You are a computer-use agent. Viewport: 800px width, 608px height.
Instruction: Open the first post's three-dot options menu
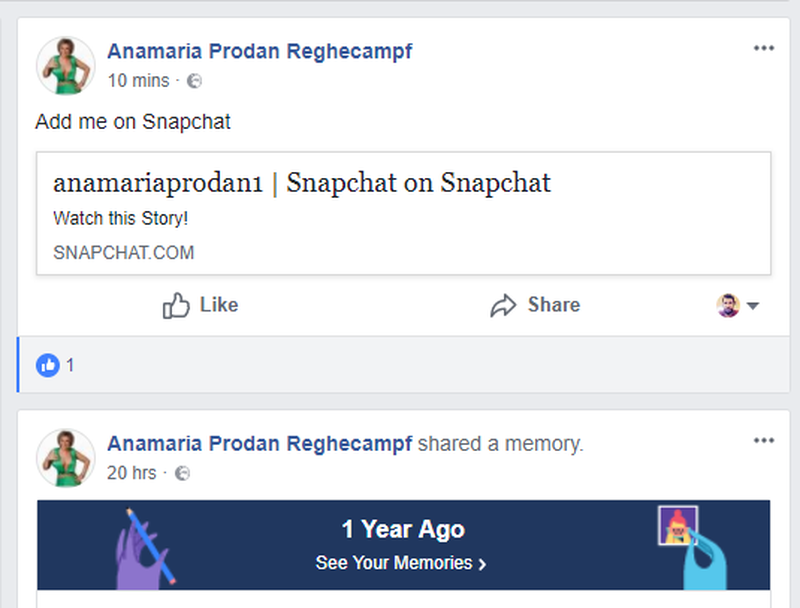764,48
